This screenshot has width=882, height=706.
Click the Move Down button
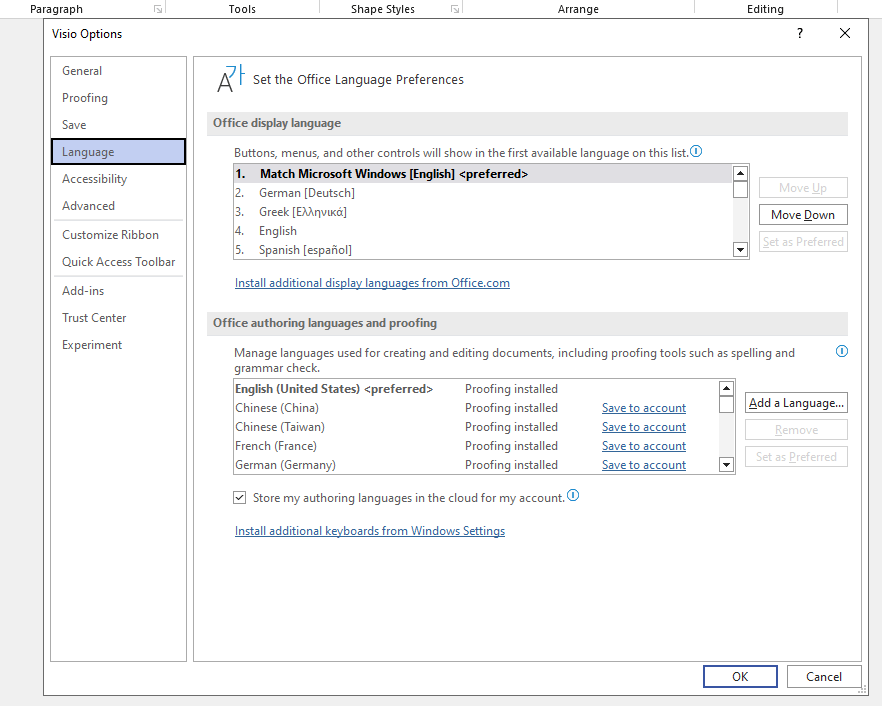click(x=803, y=215)
